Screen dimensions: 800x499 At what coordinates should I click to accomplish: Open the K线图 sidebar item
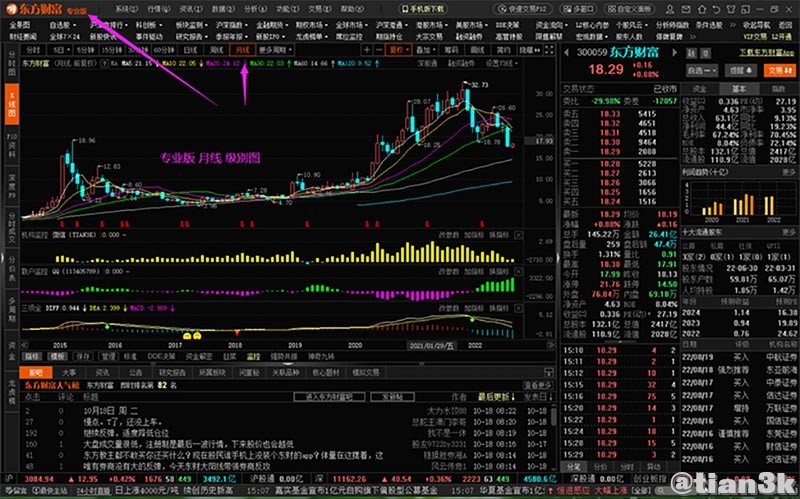click(12, 104)
